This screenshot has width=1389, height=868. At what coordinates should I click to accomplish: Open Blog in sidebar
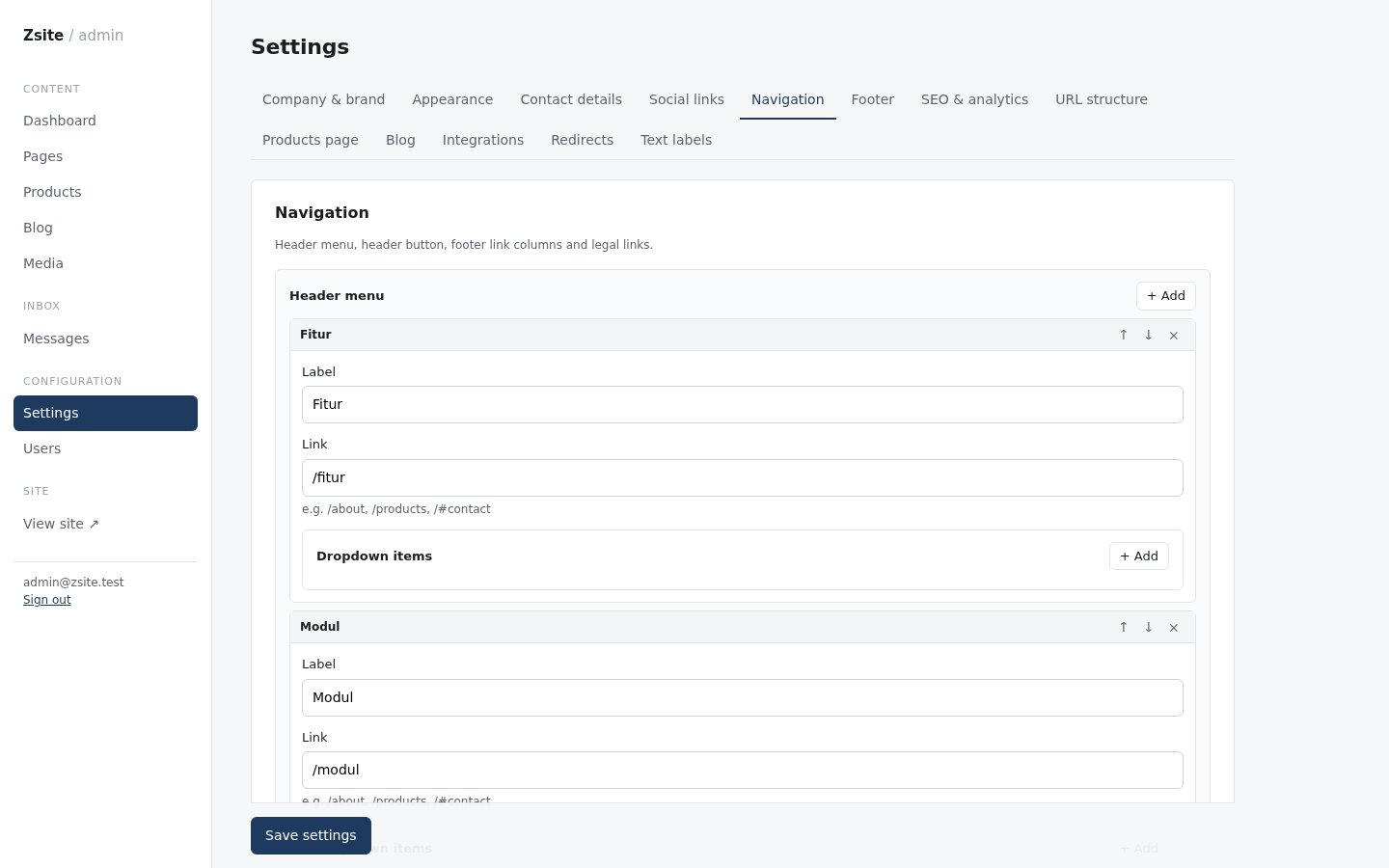coord(105,228)
